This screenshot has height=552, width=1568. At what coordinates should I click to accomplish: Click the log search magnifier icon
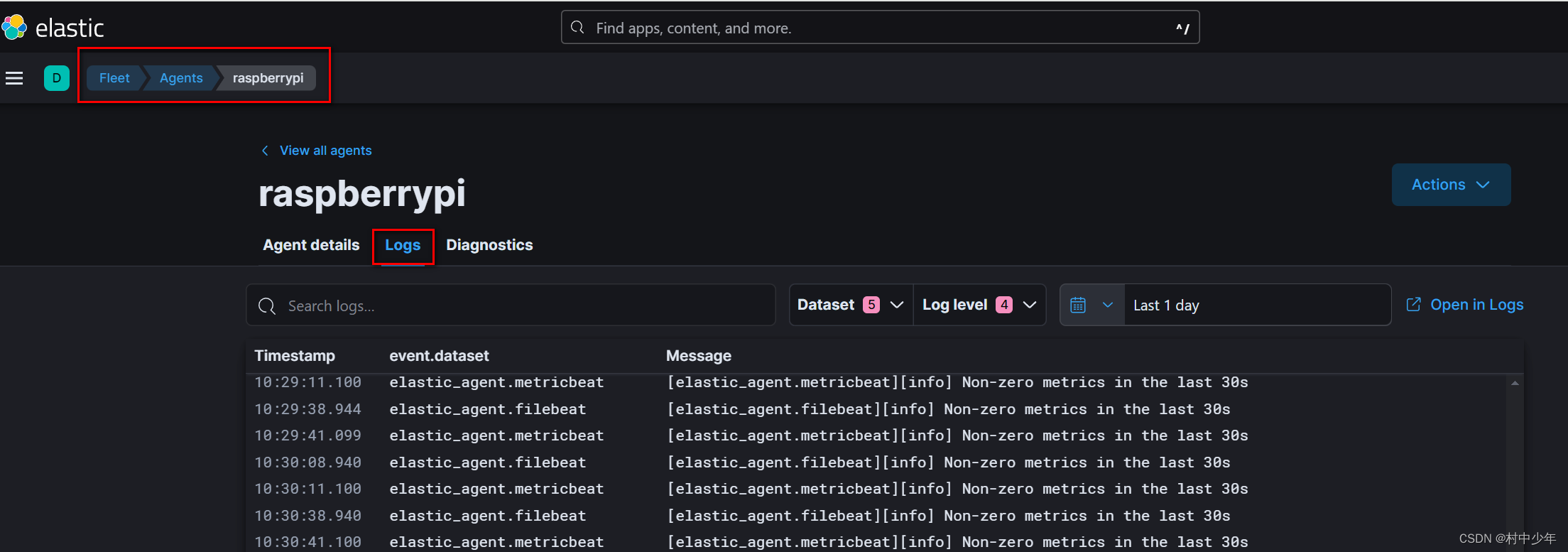(x=267, y=306)
